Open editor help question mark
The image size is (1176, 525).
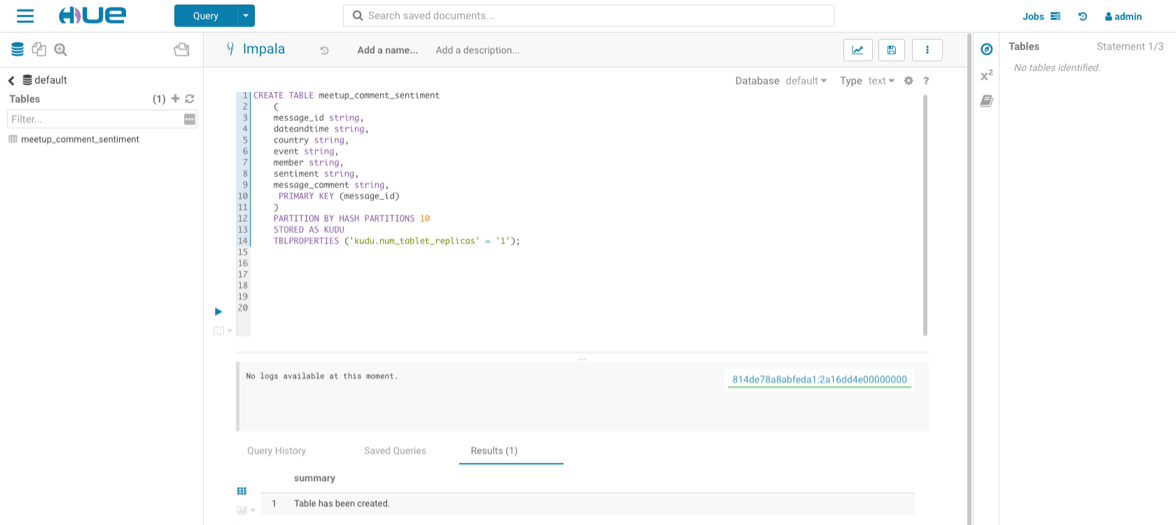click(926, 80)
